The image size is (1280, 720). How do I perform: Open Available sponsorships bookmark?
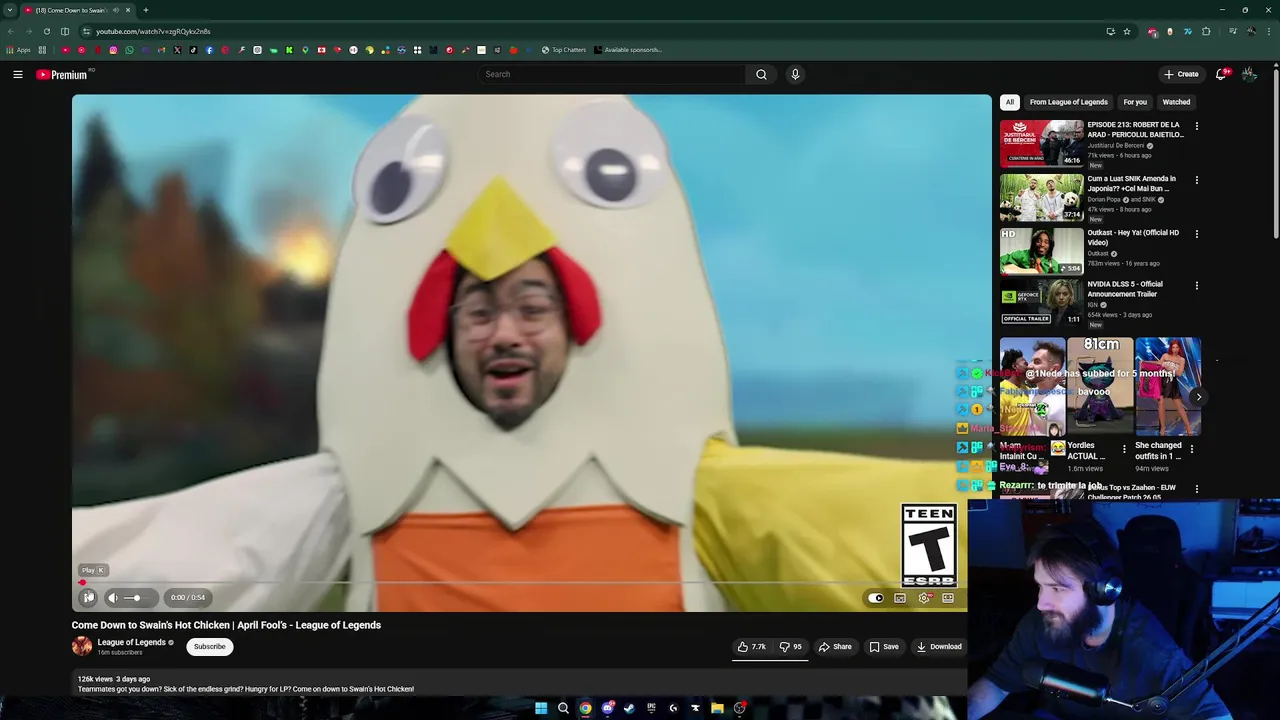[x=628, y=50]
